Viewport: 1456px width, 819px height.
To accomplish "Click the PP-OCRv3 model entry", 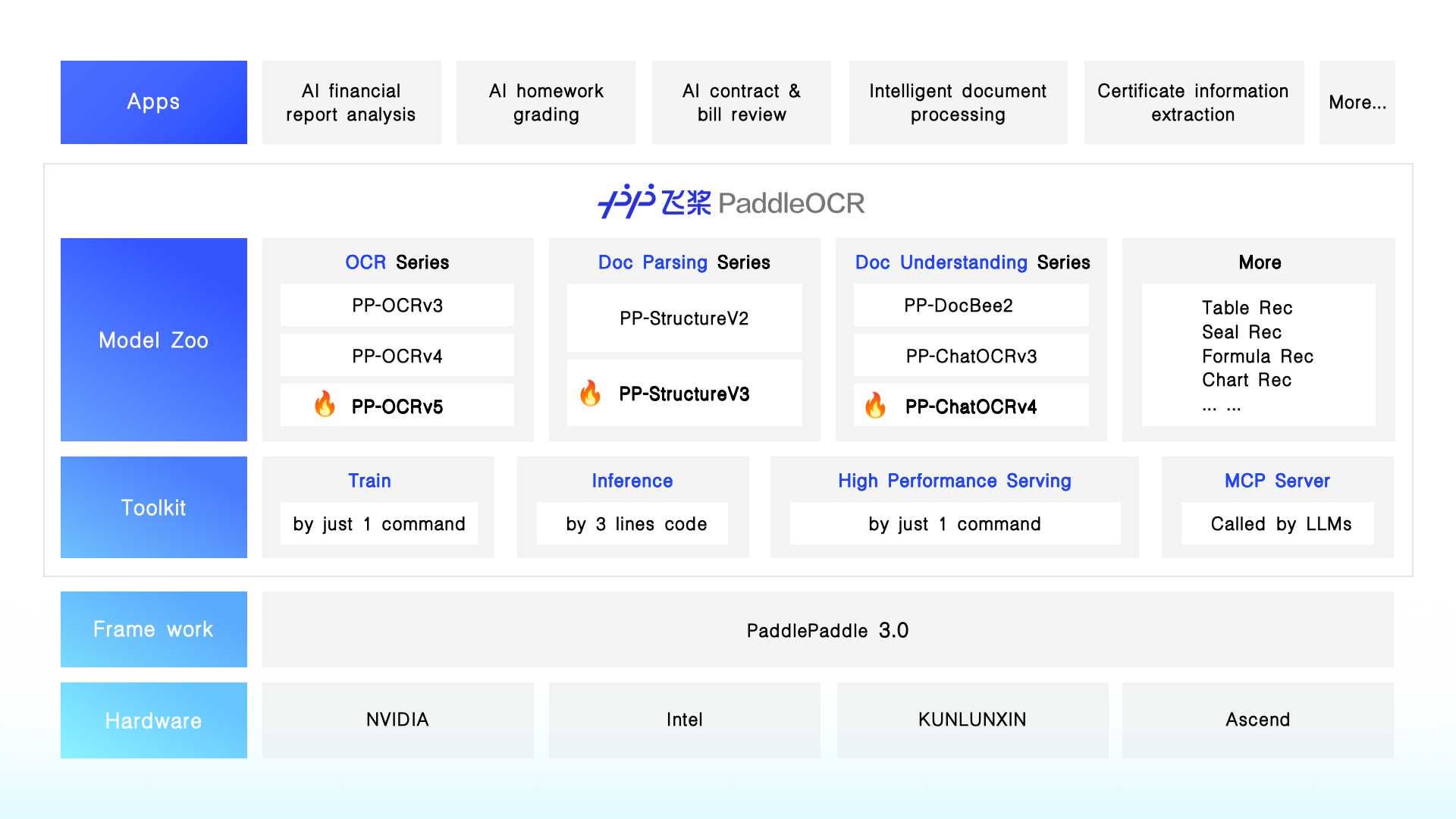I will 397,305.
